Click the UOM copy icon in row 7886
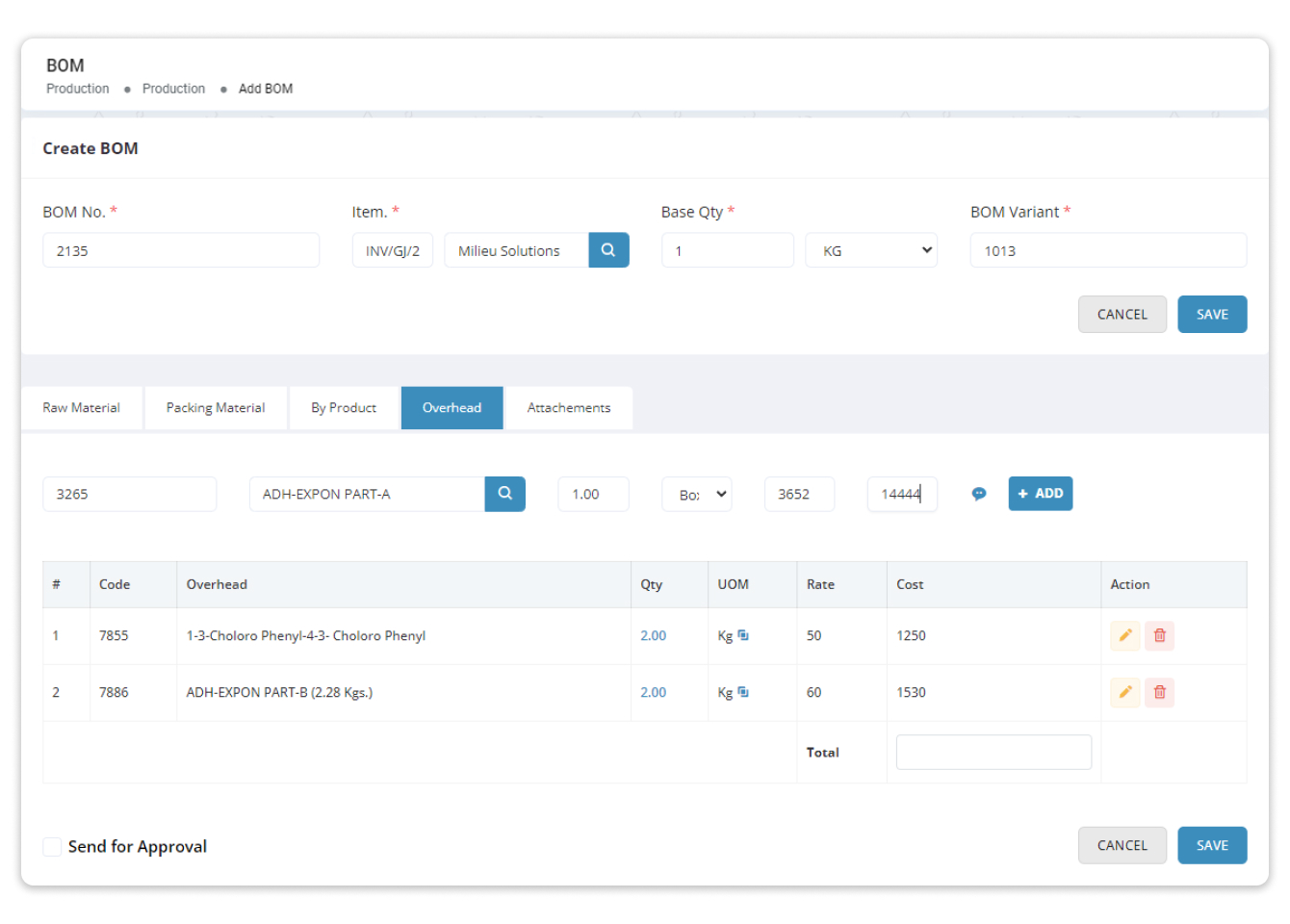This screenshot has height=924, width=1290. 743,692
